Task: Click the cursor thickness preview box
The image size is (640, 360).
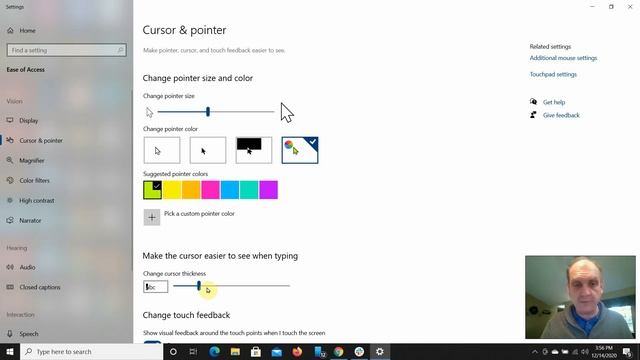Action: [x=156, y=287]
